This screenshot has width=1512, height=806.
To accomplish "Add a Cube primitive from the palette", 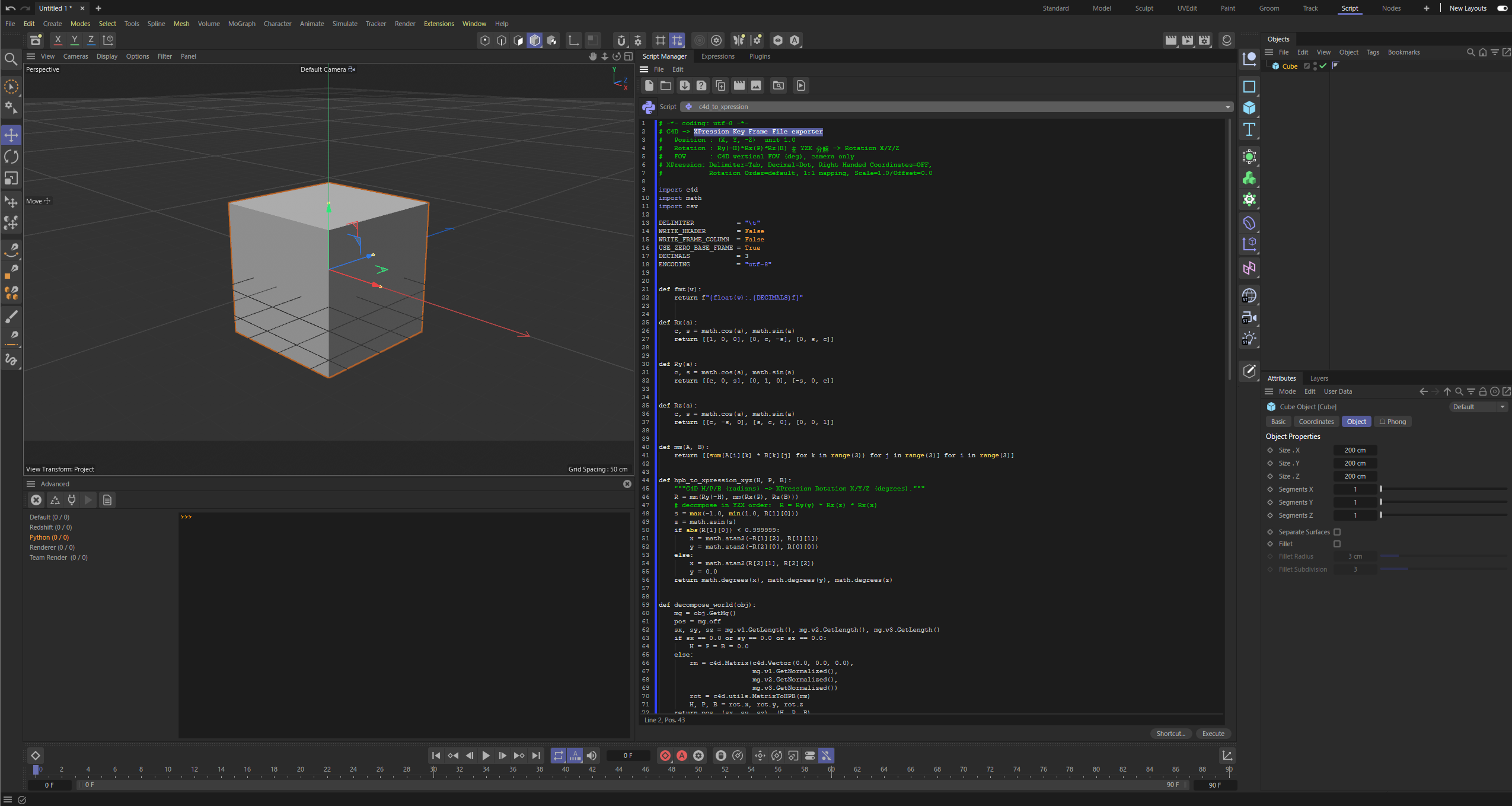I will (x=1249, y=107).
